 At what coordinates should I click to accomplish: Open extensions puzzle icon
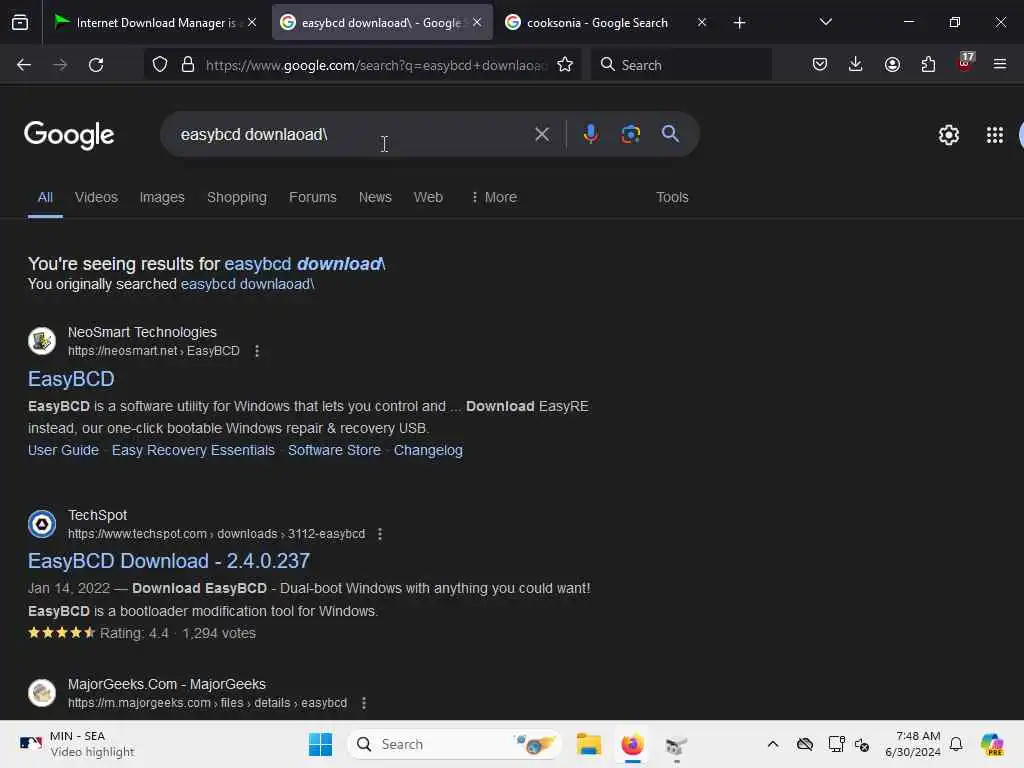(928, 65)
